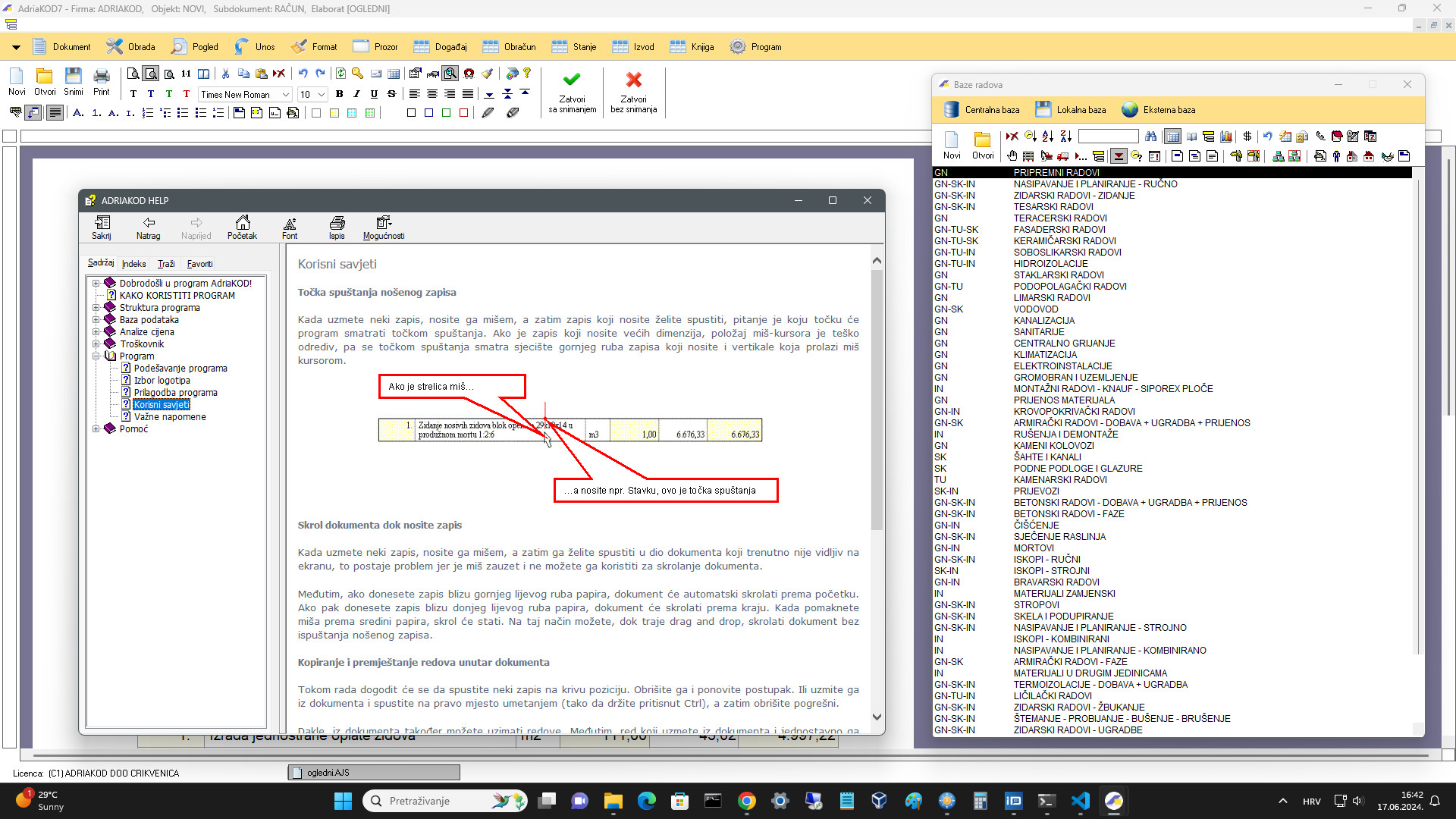Open the Knjiga menu
Image resolution: width=1456 pixels, height=819 pixels.
(x=692, y=47)
